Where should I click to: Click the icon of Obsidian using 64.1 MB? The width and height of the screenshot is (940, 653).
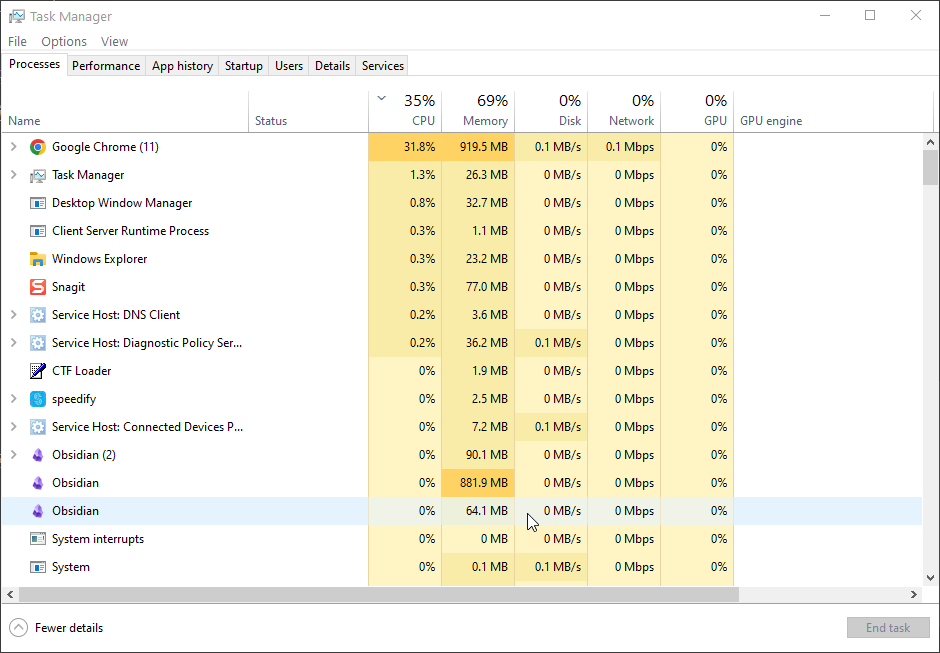[38, 511]
